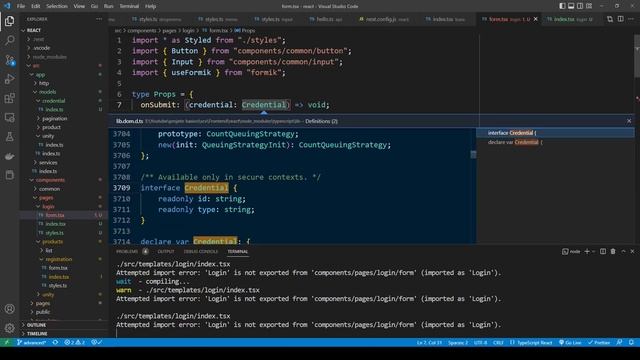Viewport: 640px width, 360px height.
Task: Open the Accounts profile icon
Action: [9, 309]
